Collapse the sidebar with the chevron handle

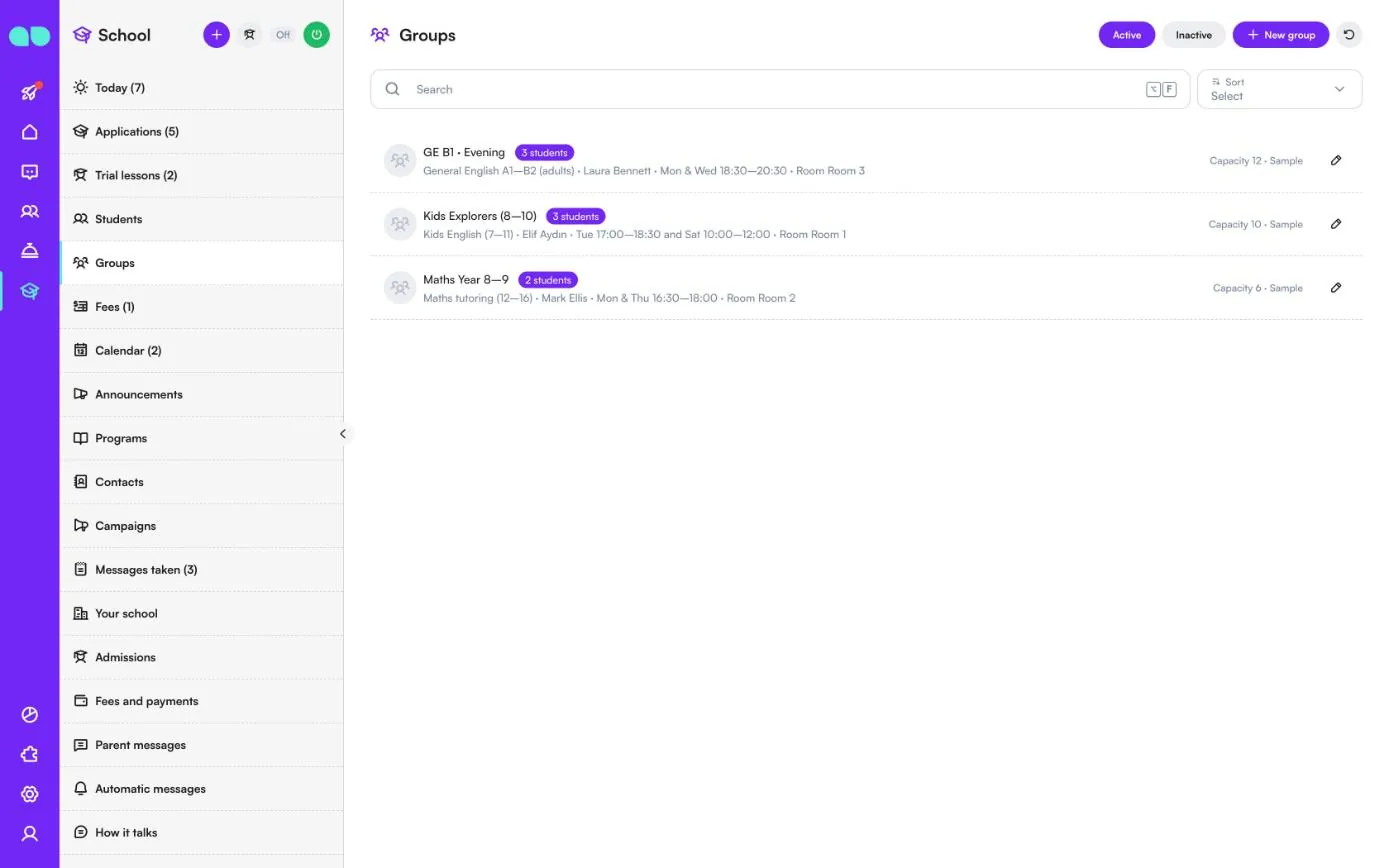[343, 434]
